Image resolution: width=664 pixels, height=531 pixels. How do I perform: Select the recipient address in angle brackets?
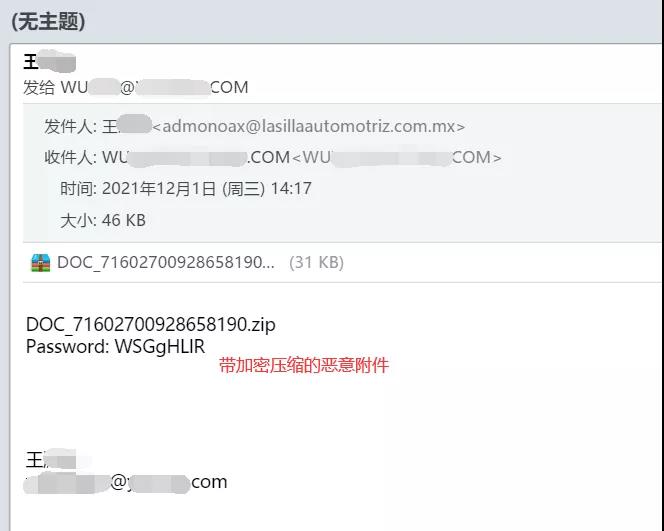tap(397, 158)
